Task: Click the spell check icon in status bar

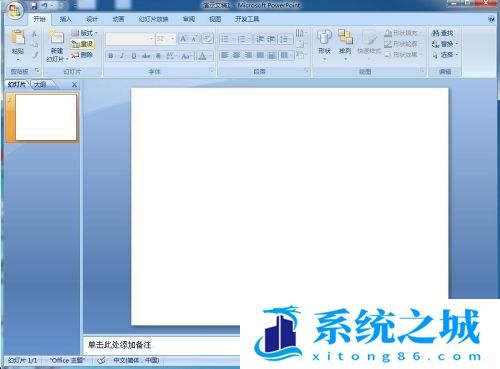Action: [101, 360]
